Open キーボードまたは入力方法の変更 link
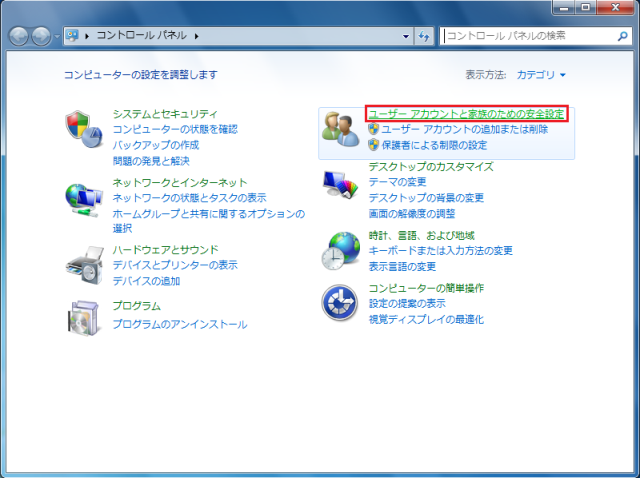 (x=440, y=251)
